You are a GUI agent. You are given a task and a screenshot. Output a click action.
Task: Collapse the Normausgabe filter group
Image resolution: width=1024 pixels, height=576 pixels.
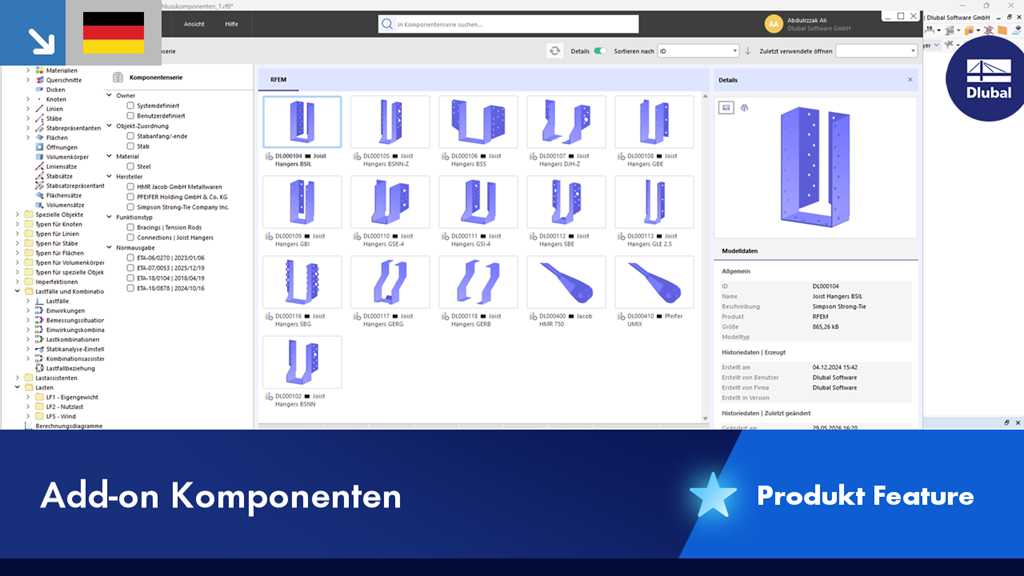click(x=109, y=248)
